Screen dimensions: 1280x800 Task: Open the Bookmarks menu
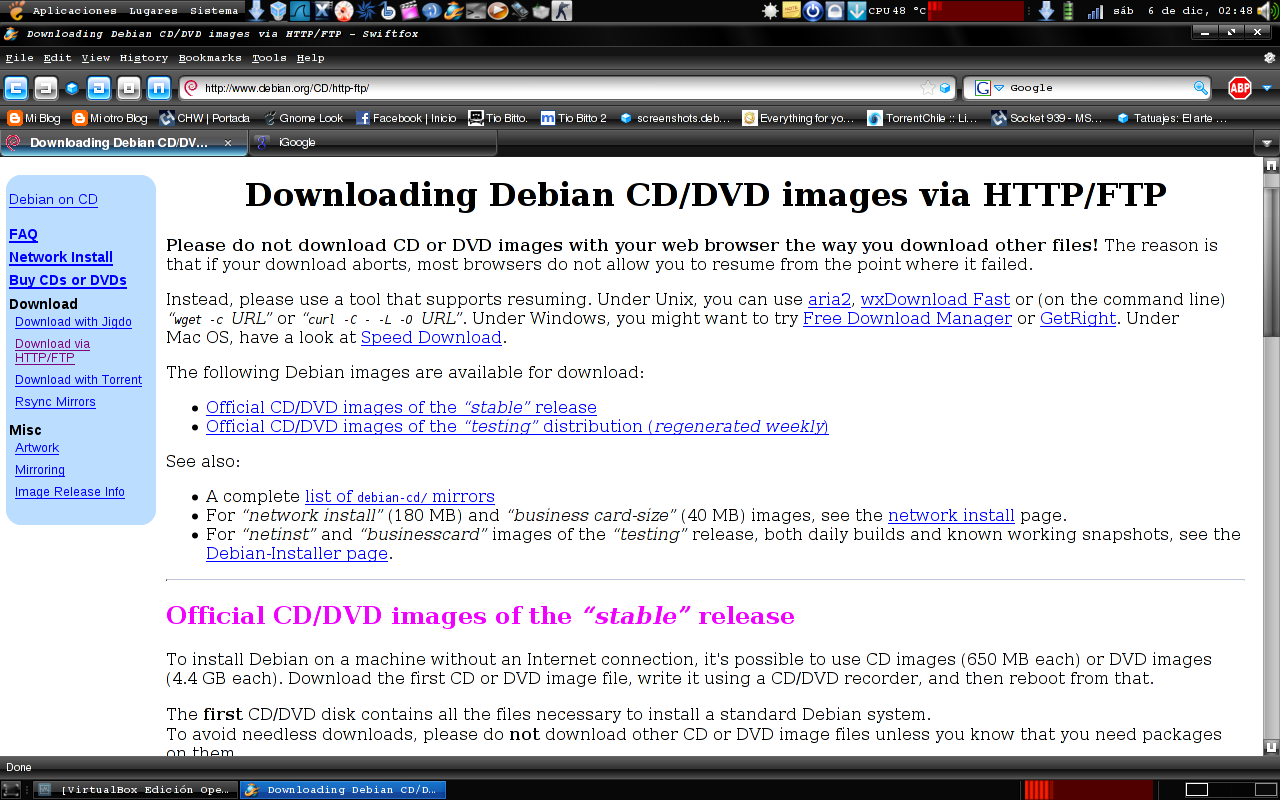210,57
